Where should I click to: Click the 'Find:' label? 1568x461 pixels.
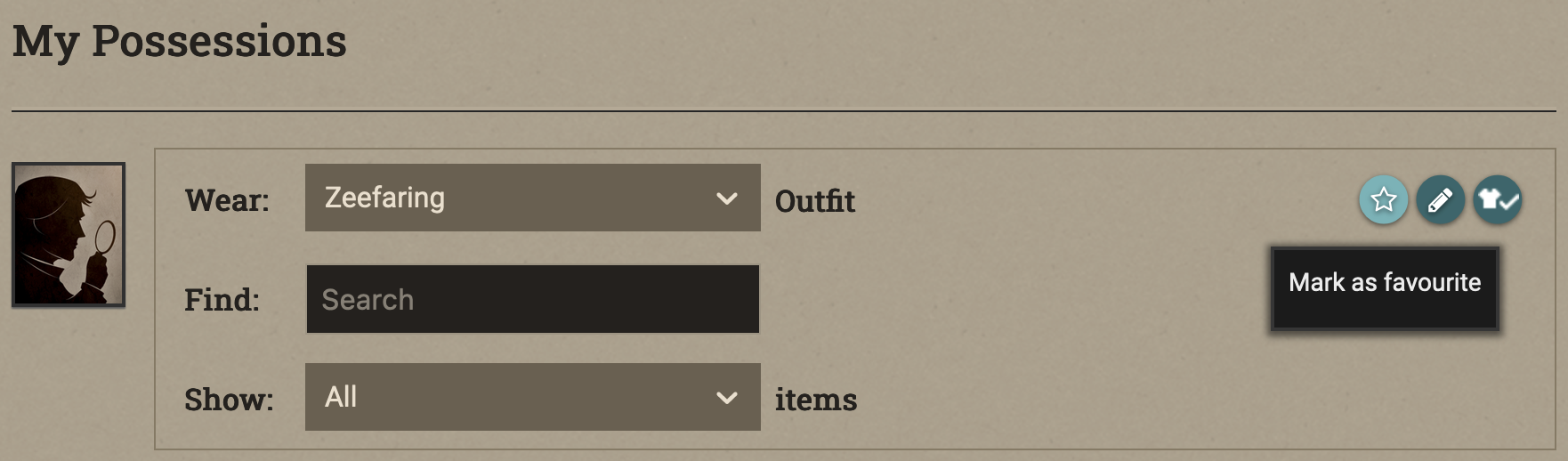pos(222,300)
